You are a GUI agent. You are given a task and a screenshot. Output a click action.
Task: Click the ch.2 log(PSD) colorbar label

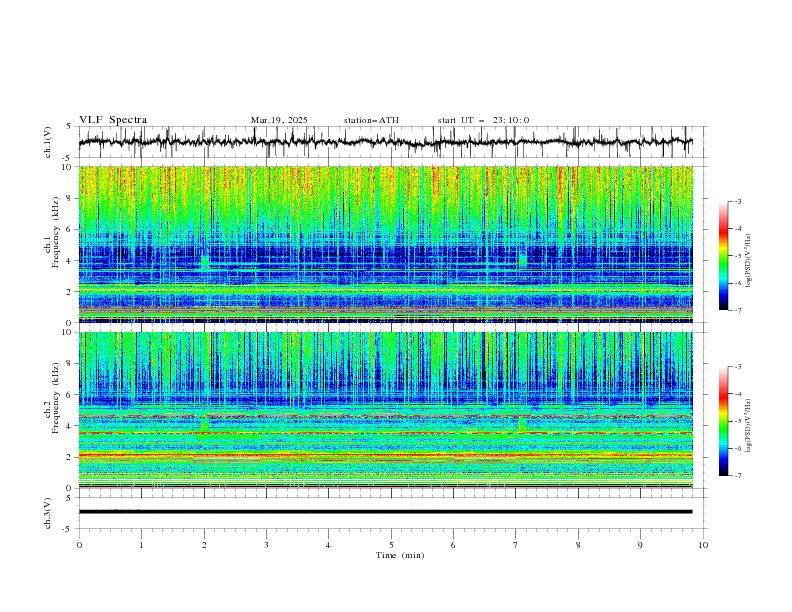click(749, 425)
